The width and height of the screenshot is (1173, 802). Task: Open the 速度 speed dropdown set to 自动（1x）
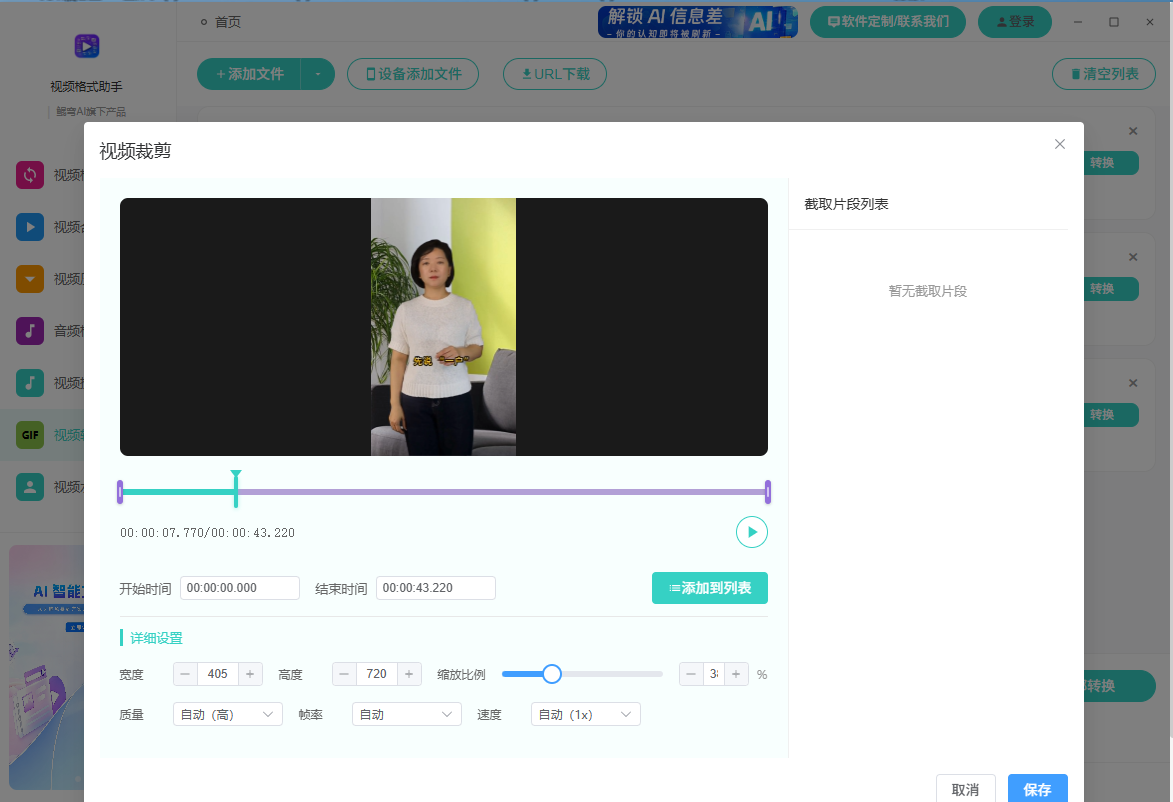click(x=585, y=714)
